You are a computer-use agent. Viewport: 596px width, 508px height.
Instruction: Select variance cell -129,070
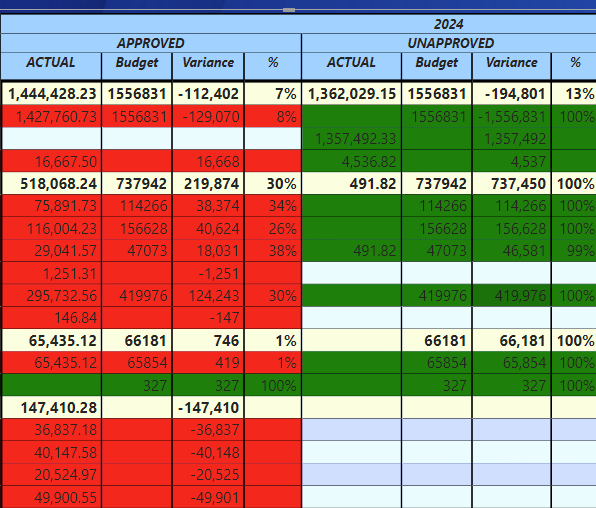click(208, 116)
